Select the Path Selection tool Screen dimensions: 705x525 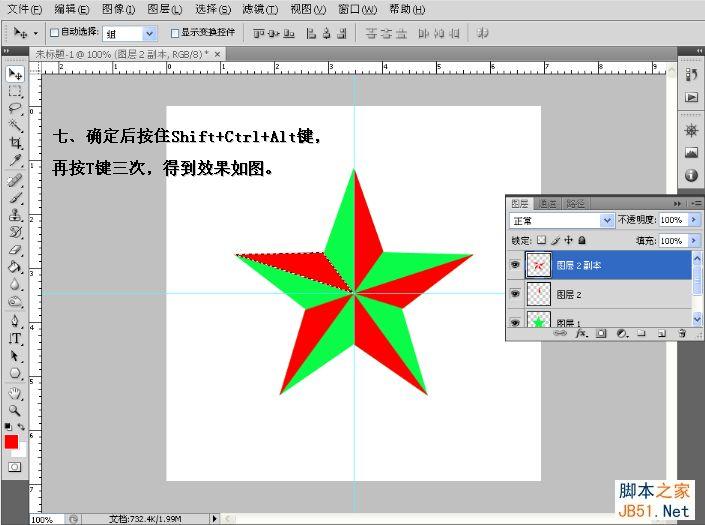tap(15, 356)
